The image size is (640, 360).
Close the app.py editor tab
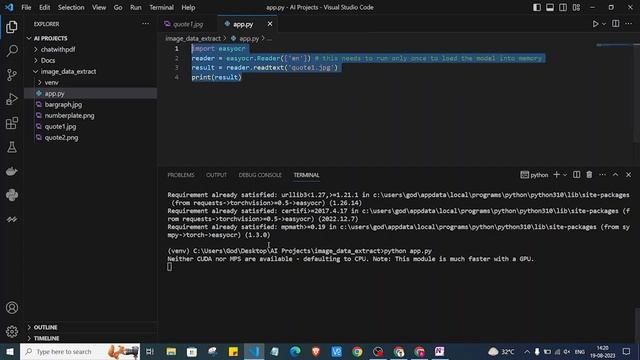270,24
